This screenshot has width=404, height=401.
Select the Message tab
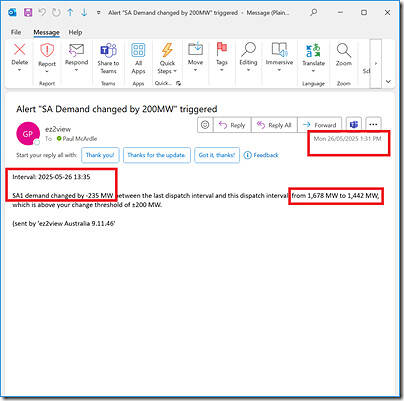[x=46, y=32]
